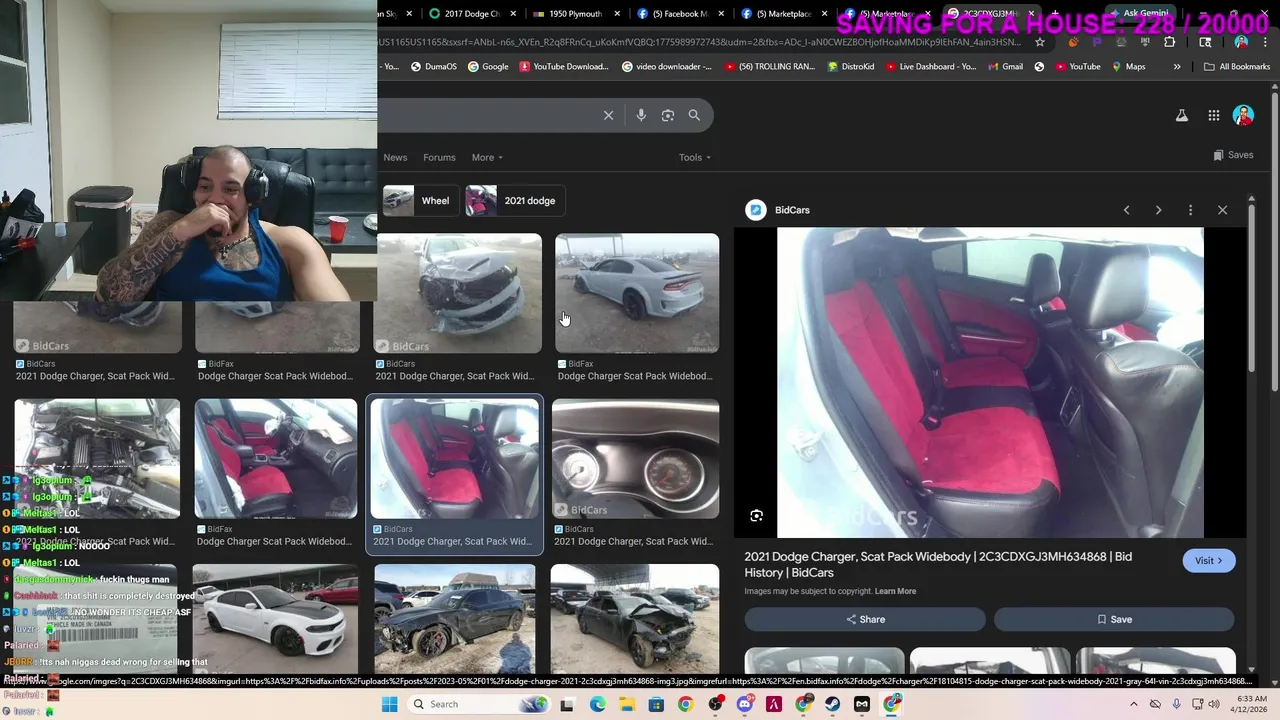Open the All Bookmarks folder
Image resolution: width=1280 pixels, height=720 pixels.
pyautogui.click(x=1237, y=67)
